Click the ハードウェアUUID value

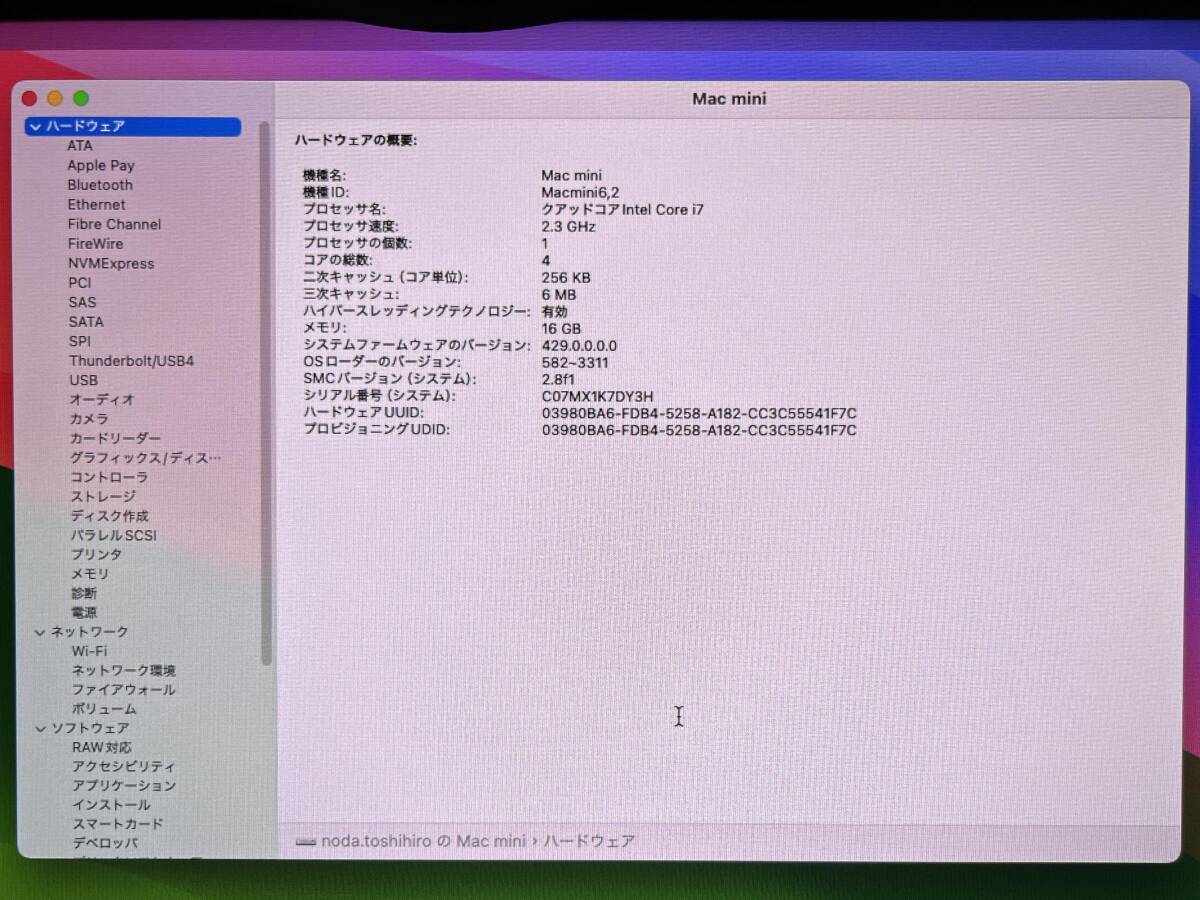tap(699, 414)
